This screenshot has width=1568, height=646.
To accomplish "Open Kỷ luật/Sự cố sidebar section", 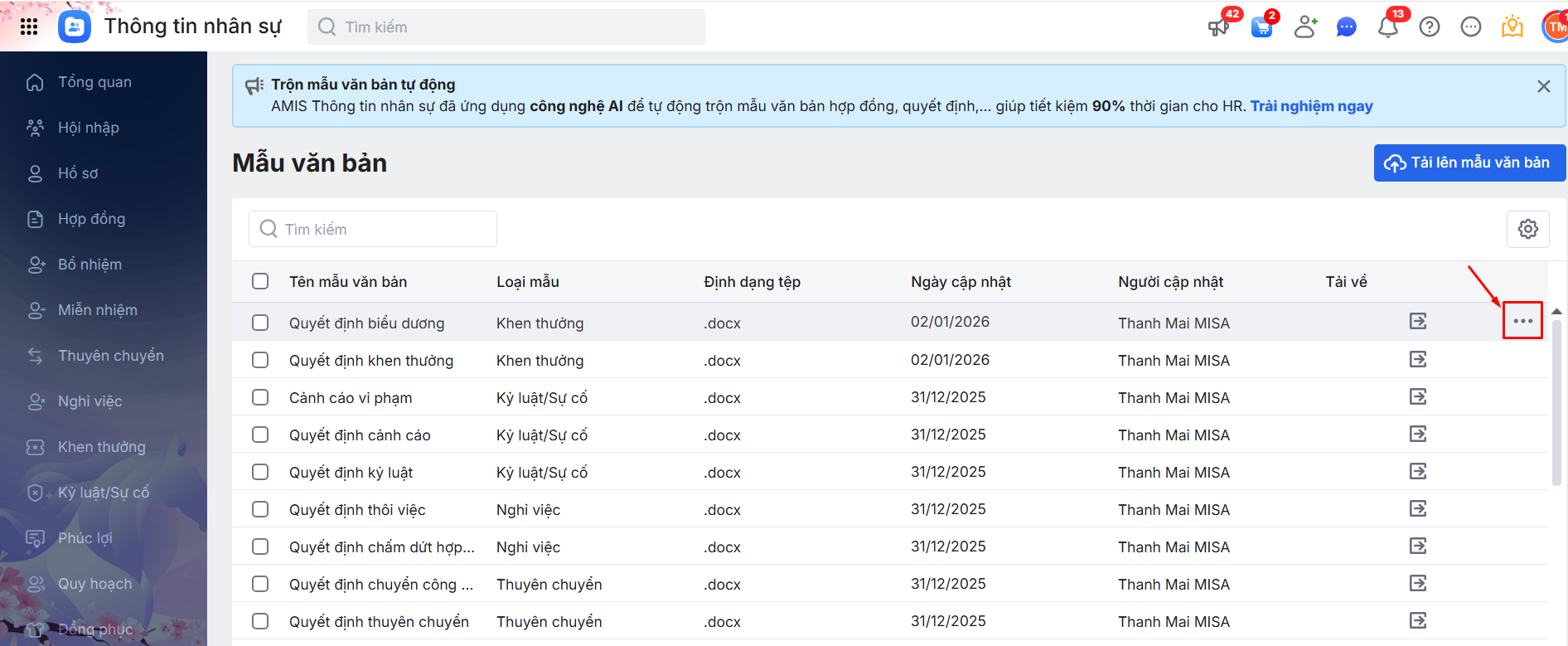I will click(104, 493).
